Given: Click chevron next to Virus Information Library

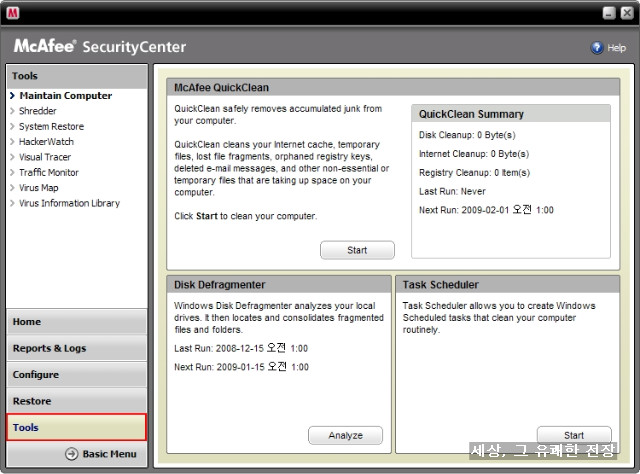Looking at the screenshot, I should [x=12, y=203].
